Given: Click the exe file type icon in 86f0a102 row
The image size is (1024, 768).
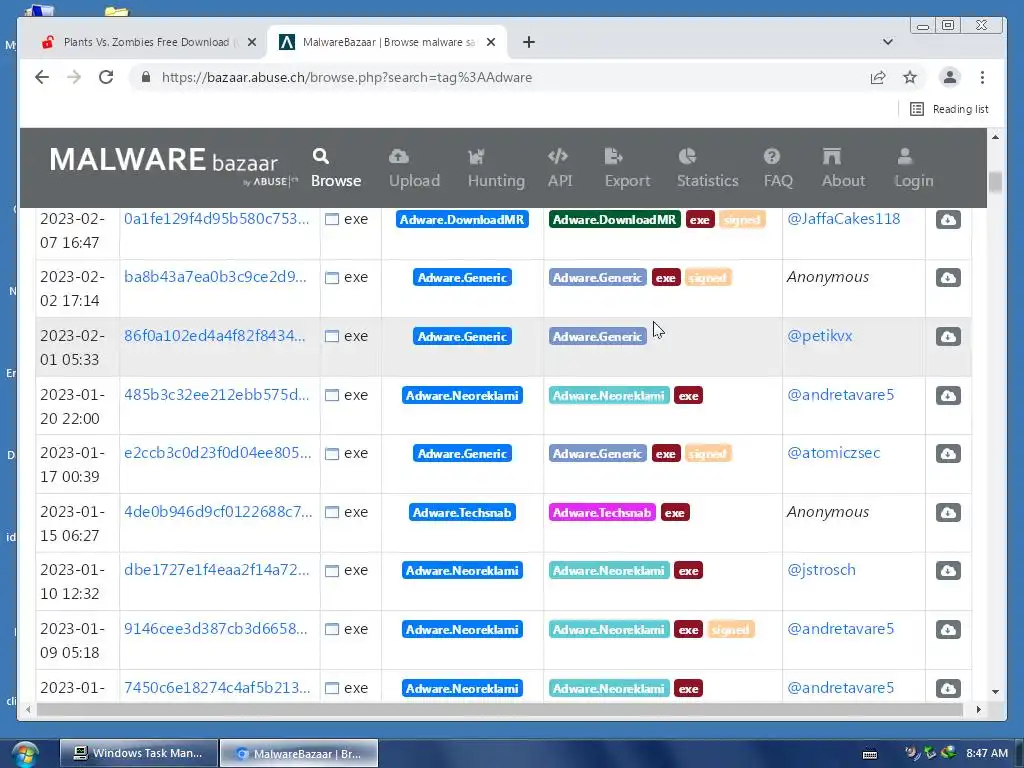Looking at the screenshot, I should click(332, 336).
